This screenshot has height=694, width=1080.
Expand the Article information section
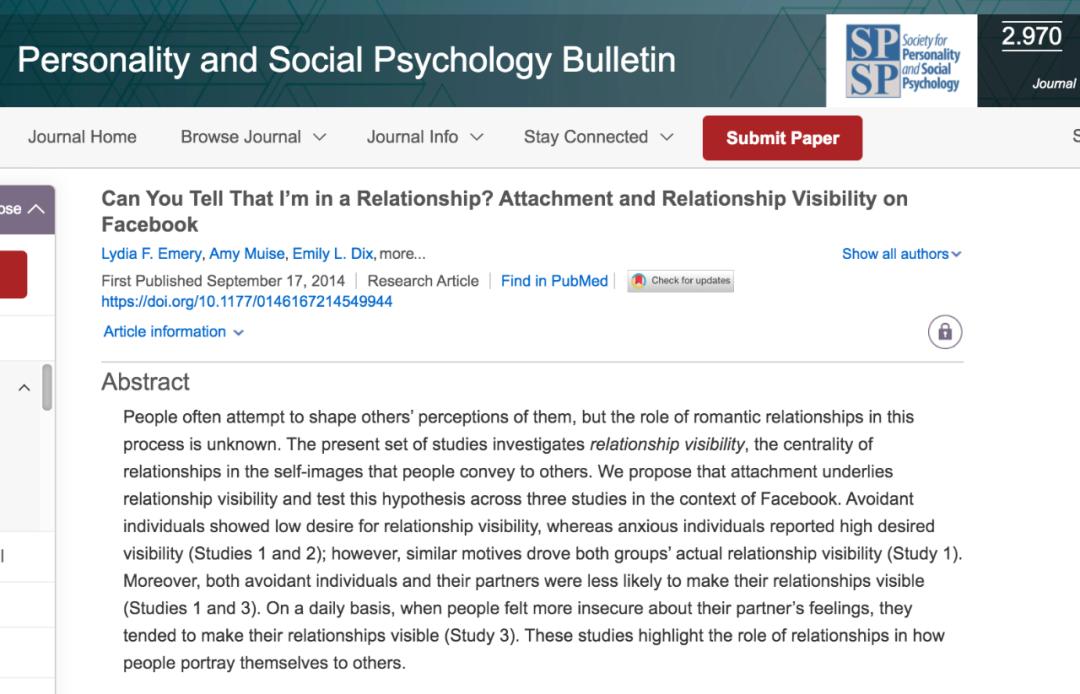tap(173, 332)
